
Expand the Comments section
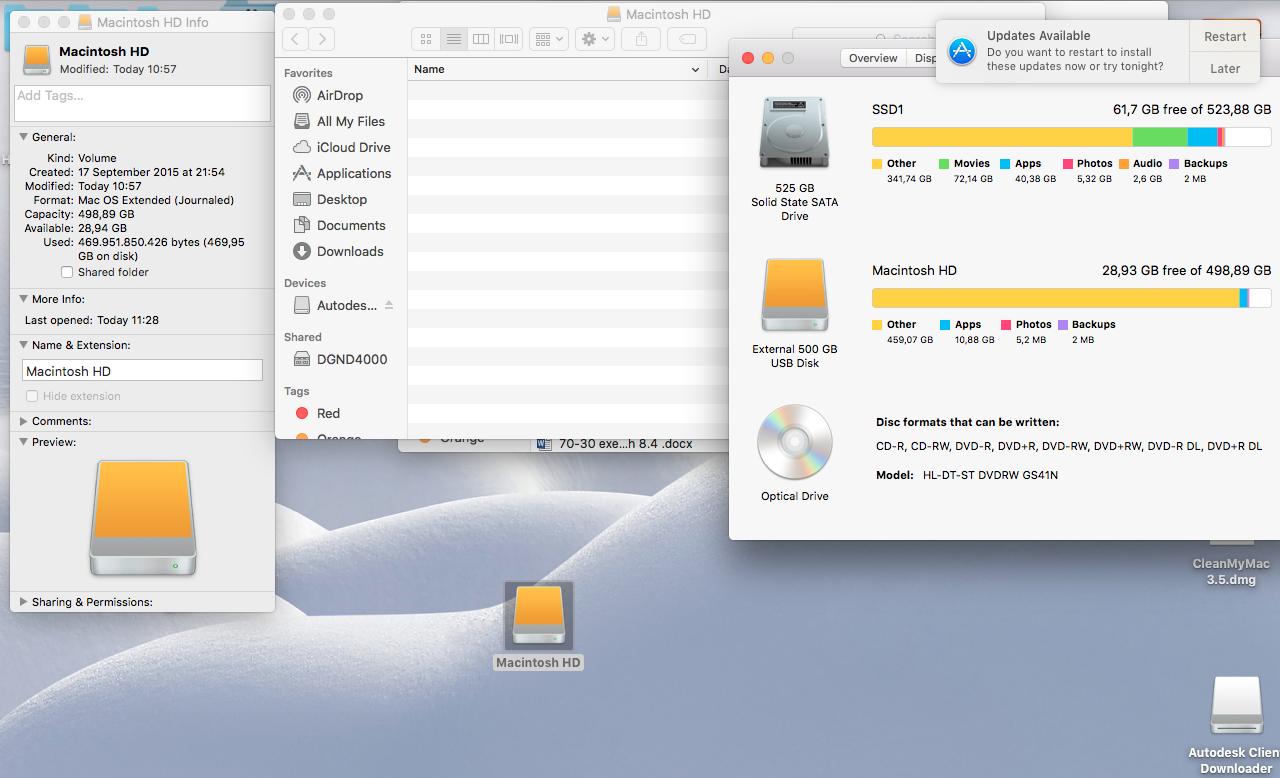[24, 421]
